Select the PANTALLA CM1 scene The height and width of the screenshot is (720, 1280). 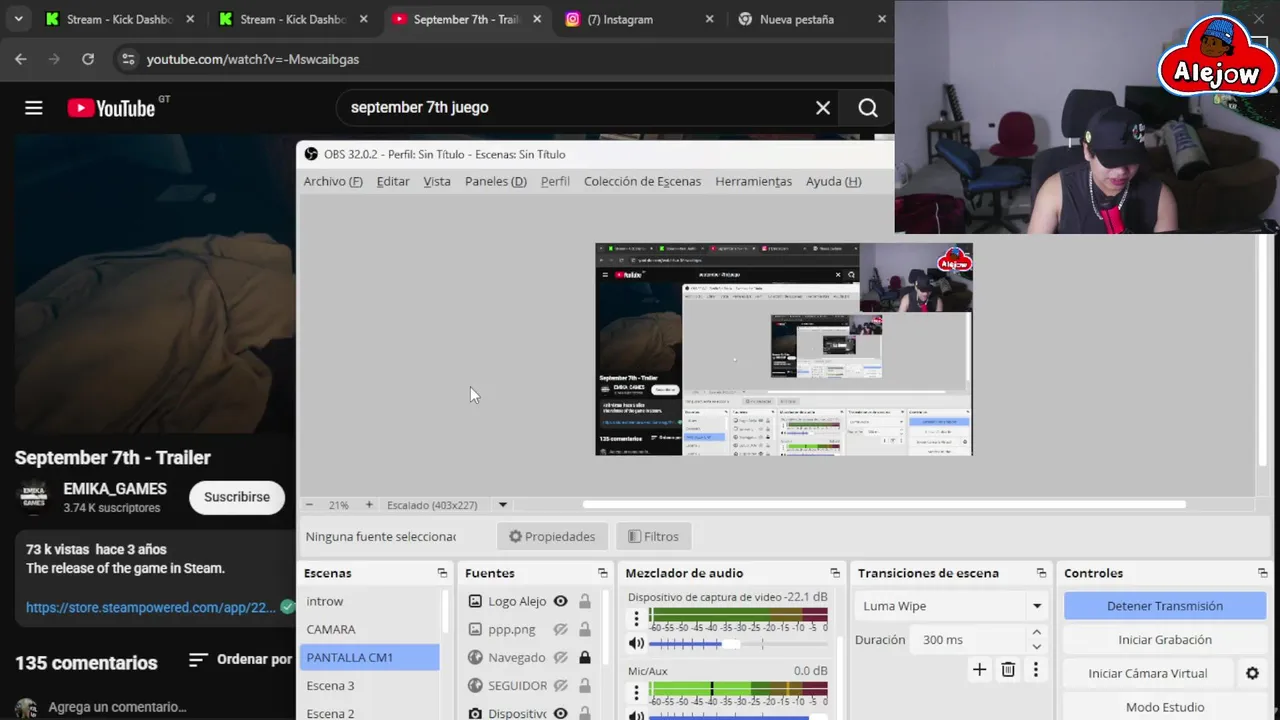pos(370,657)
